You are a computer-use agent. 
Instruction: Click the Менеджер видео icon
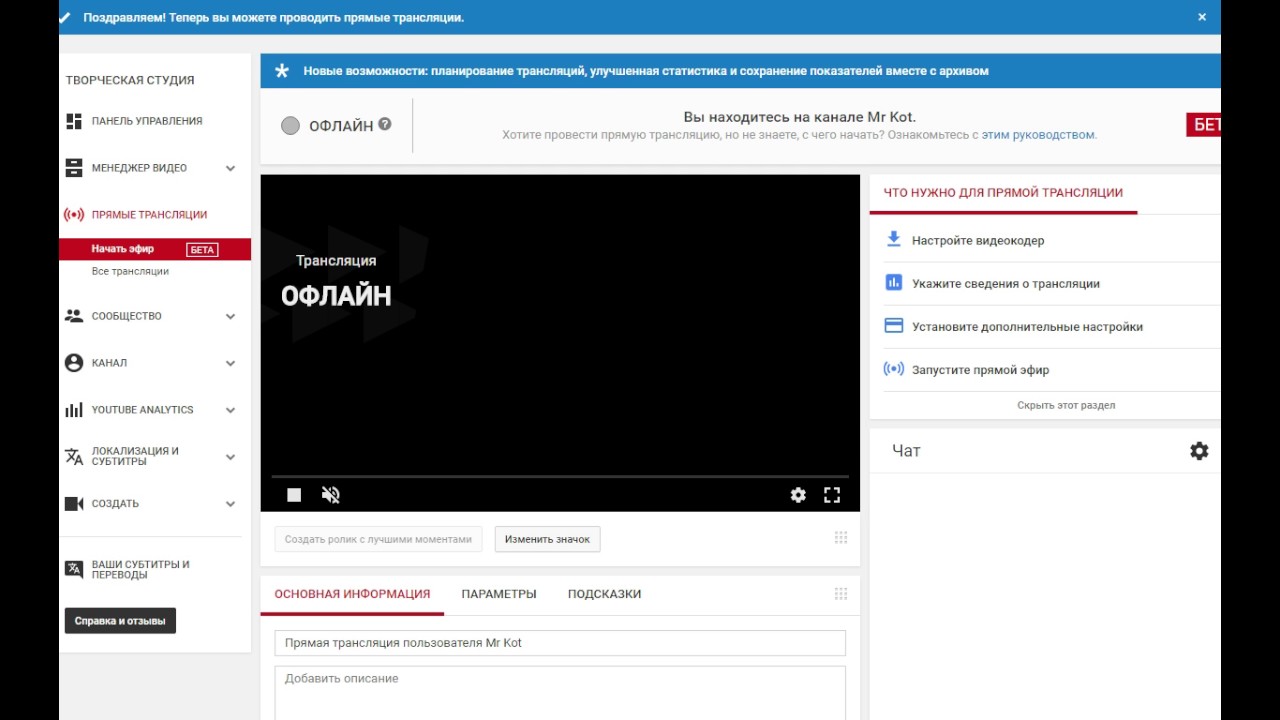pyautogui.click(x=74, y=168)
